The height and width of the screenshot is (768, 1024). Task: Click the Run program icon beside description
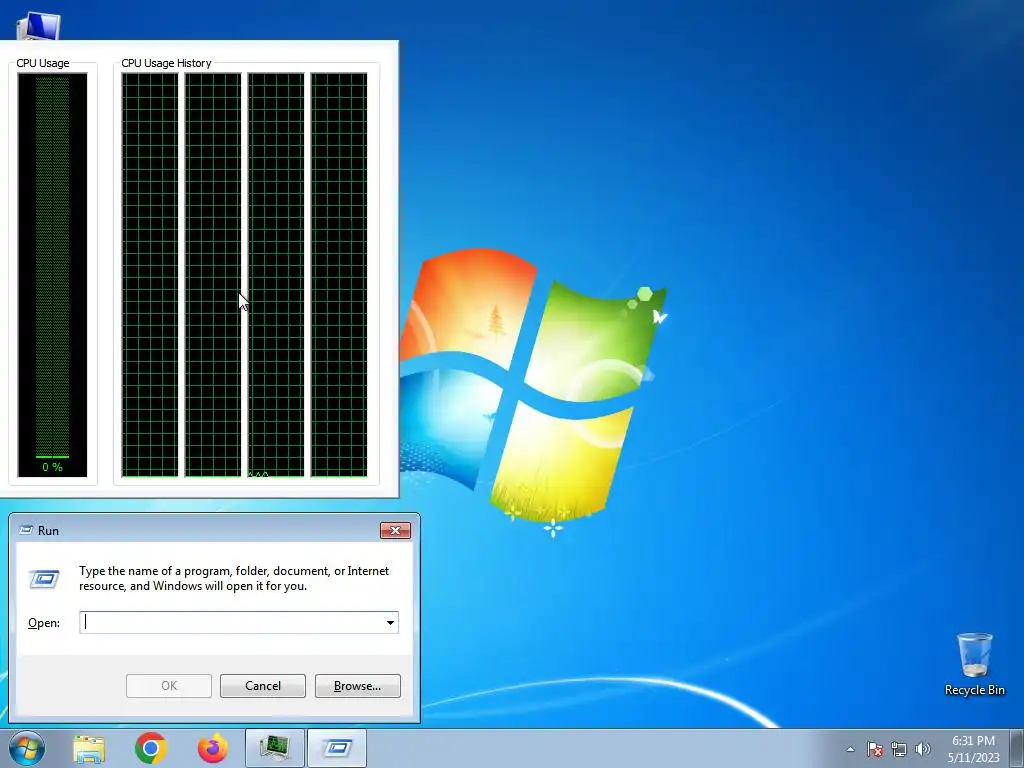tap(44, 578)
